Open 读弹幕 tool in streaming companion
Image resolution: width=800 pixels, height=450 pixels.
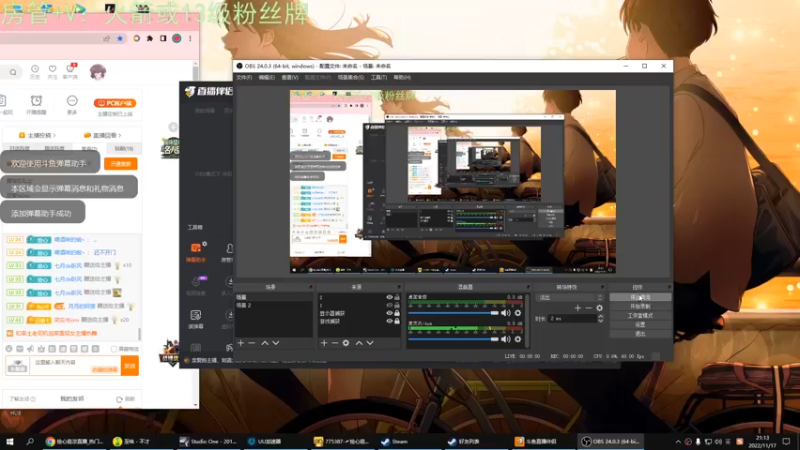coord(196,319)
